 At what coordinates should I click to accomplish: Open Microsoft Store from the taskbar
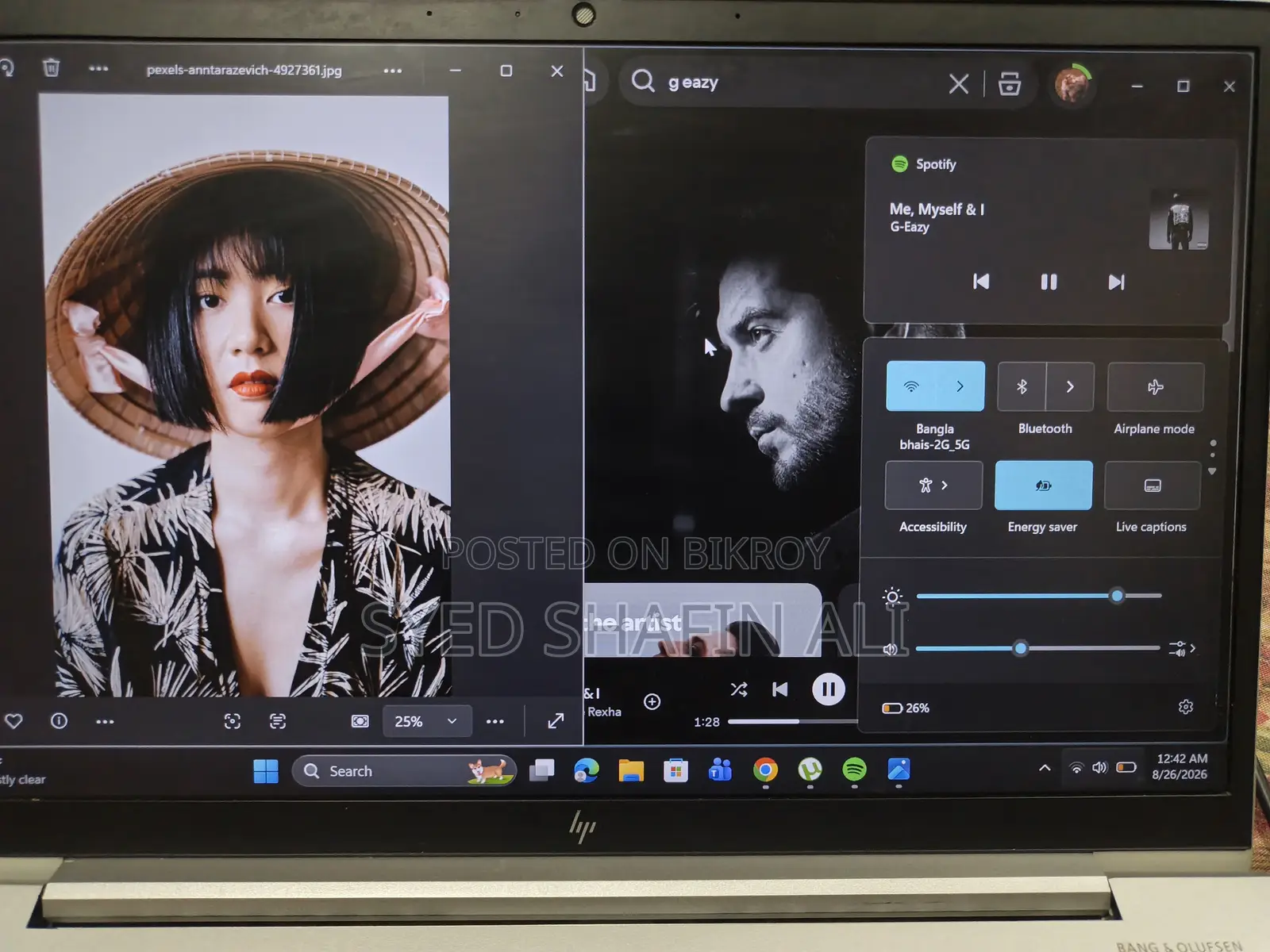click(675, 770)
